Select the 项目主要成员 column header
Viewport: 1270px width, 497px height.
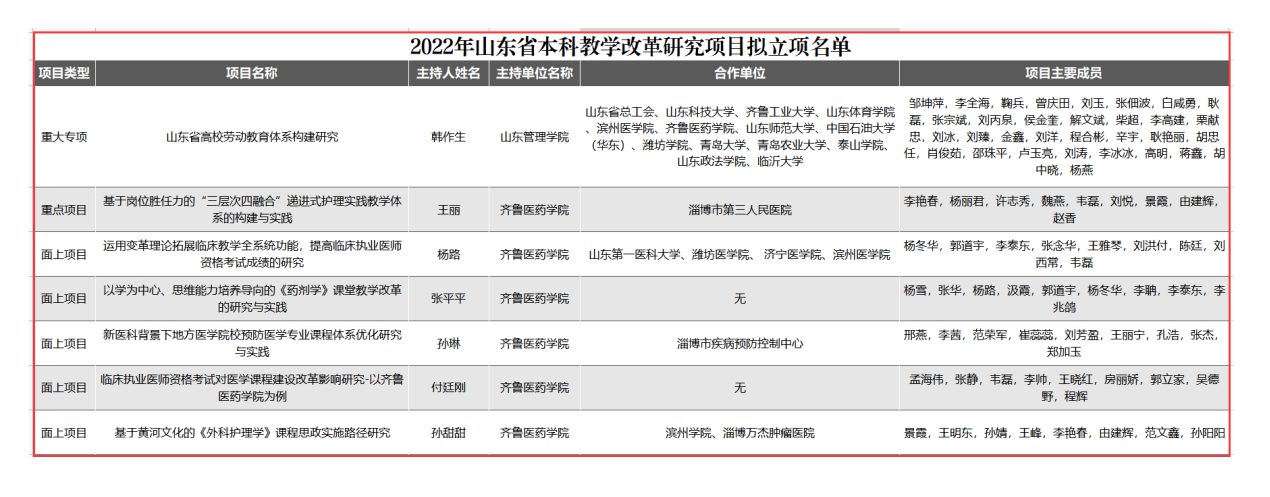(1063, 73)
